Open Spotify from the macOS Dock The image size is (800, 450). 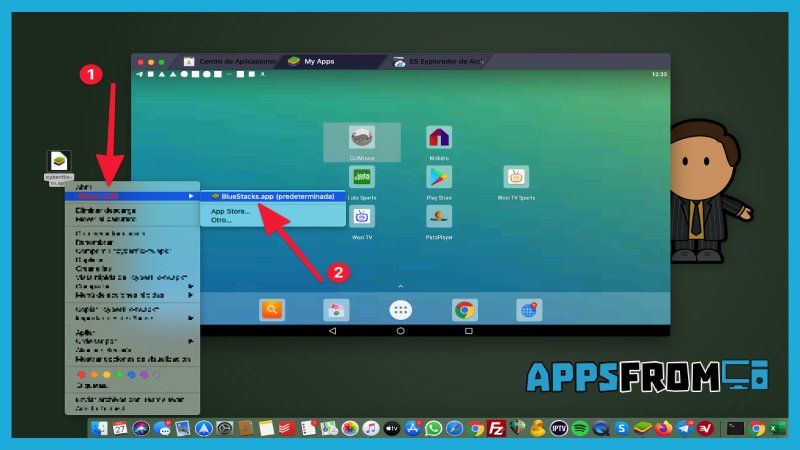tap(580, 428)
